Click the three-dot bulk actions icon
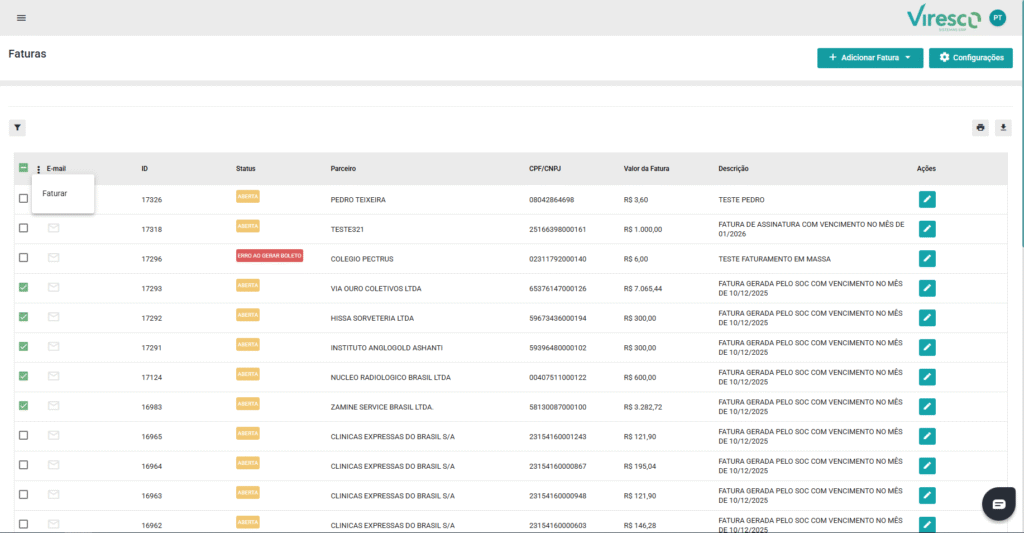Viewport: 1024px width, 533px height. (38, 169)
